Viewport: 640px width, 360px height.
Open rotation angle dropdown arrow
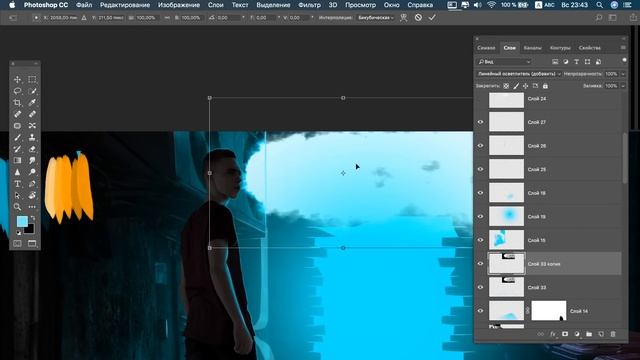tap(243, 18)
